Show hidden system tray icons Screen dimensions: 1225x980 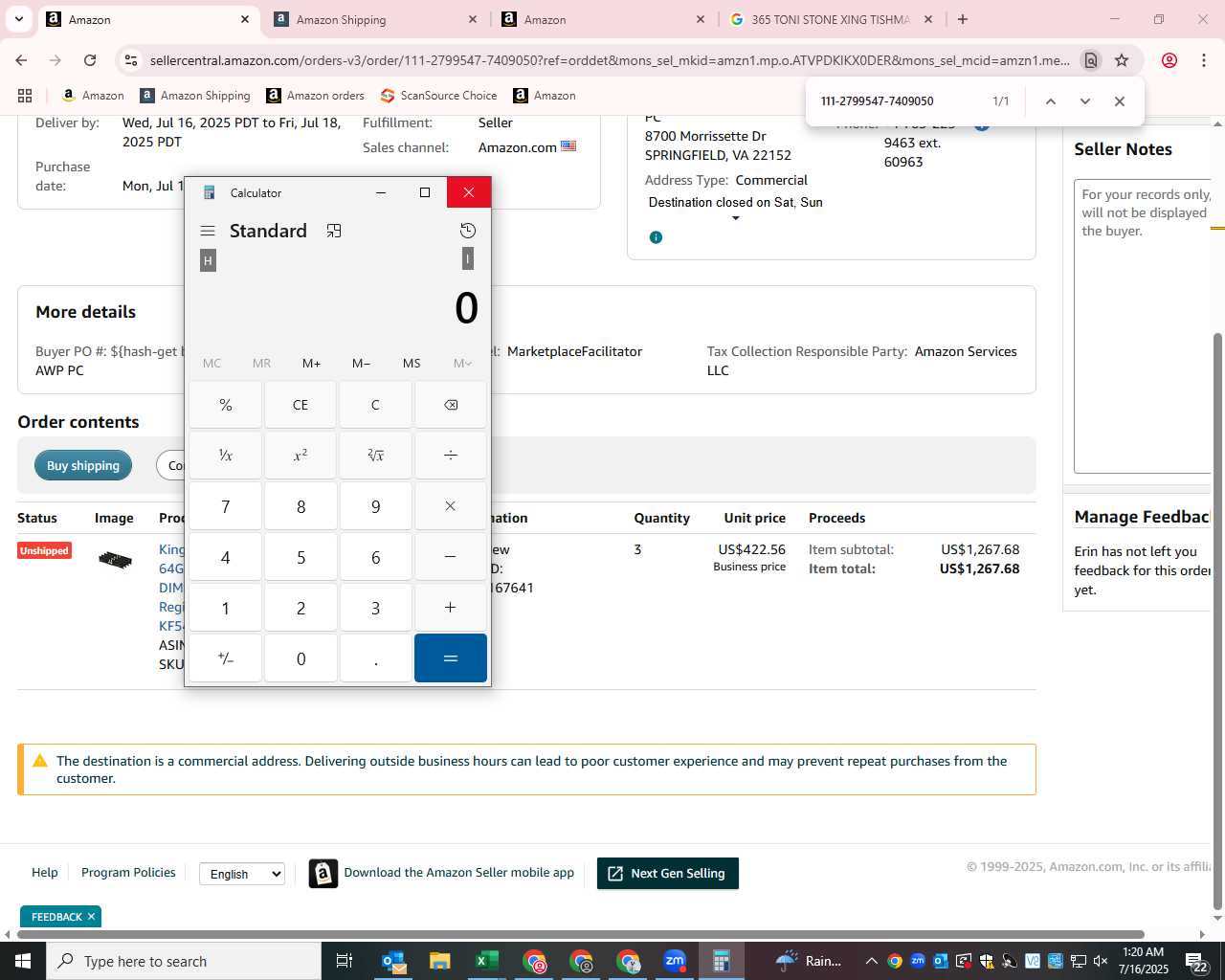coord(871,961)
